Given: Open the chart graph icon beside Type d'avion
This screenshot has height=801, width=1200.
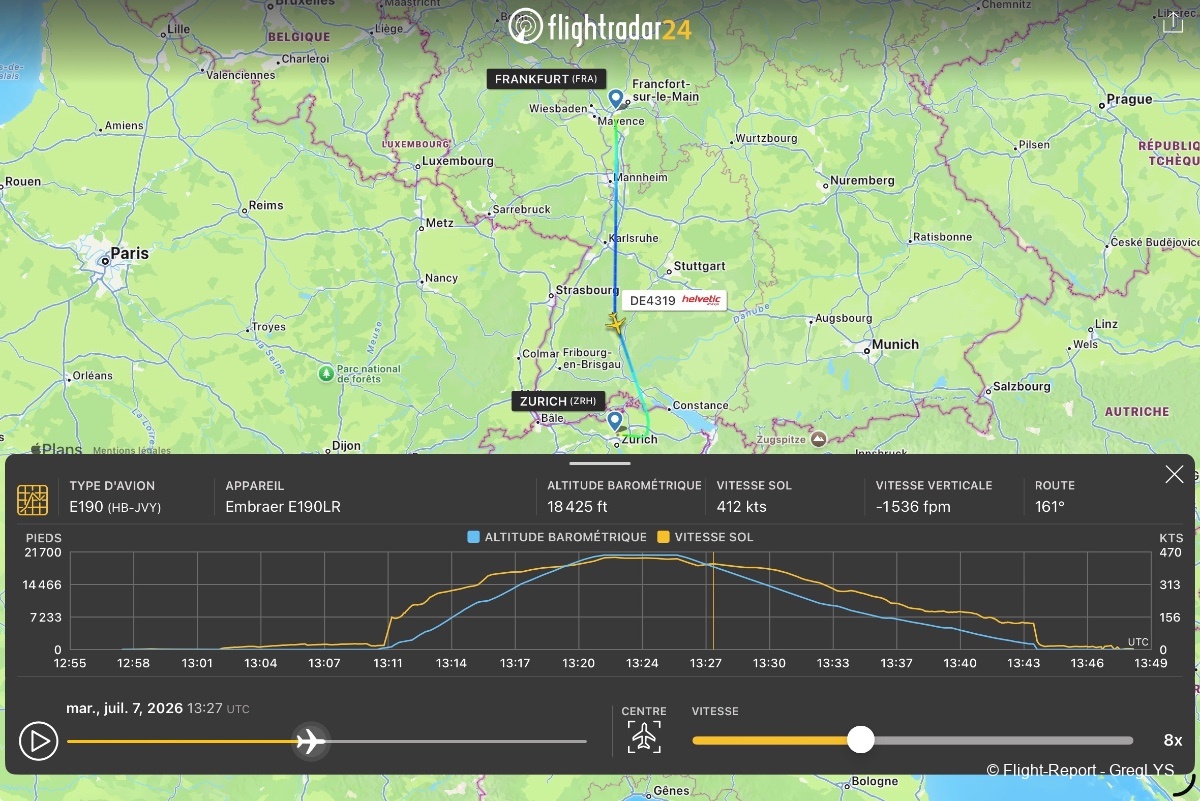Looking at the screenshot, I should (x=32, y=499).
